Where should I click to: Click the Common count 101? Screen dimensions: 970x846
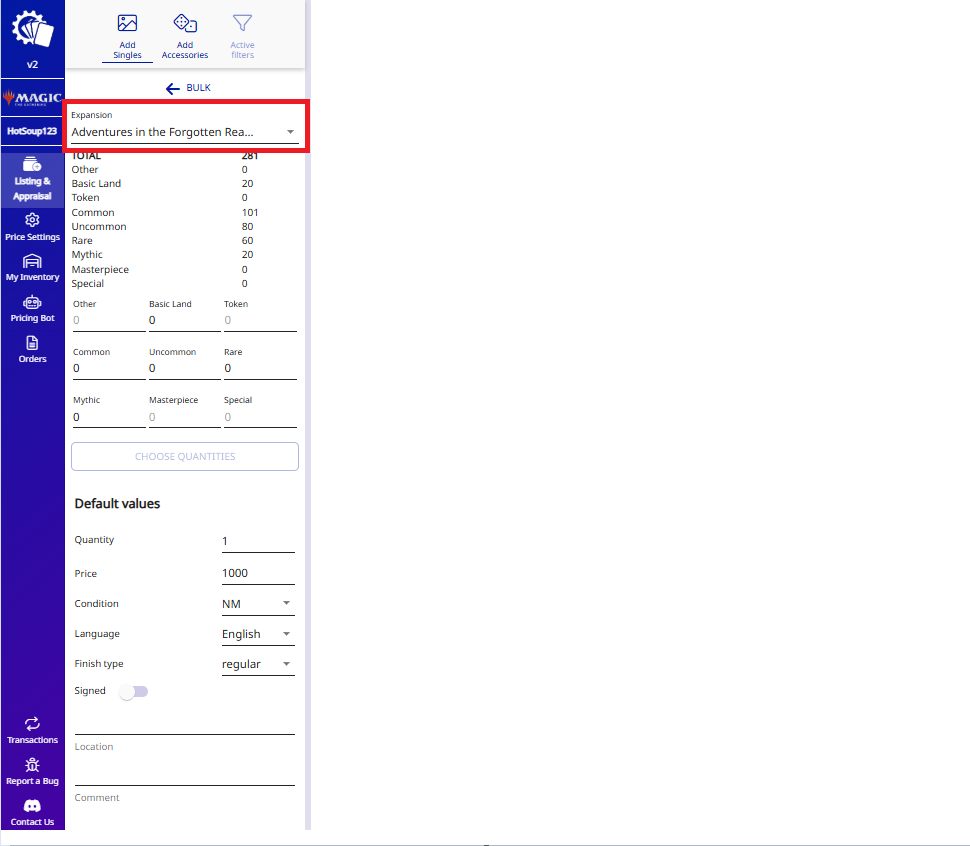click(x=250, y=212)
